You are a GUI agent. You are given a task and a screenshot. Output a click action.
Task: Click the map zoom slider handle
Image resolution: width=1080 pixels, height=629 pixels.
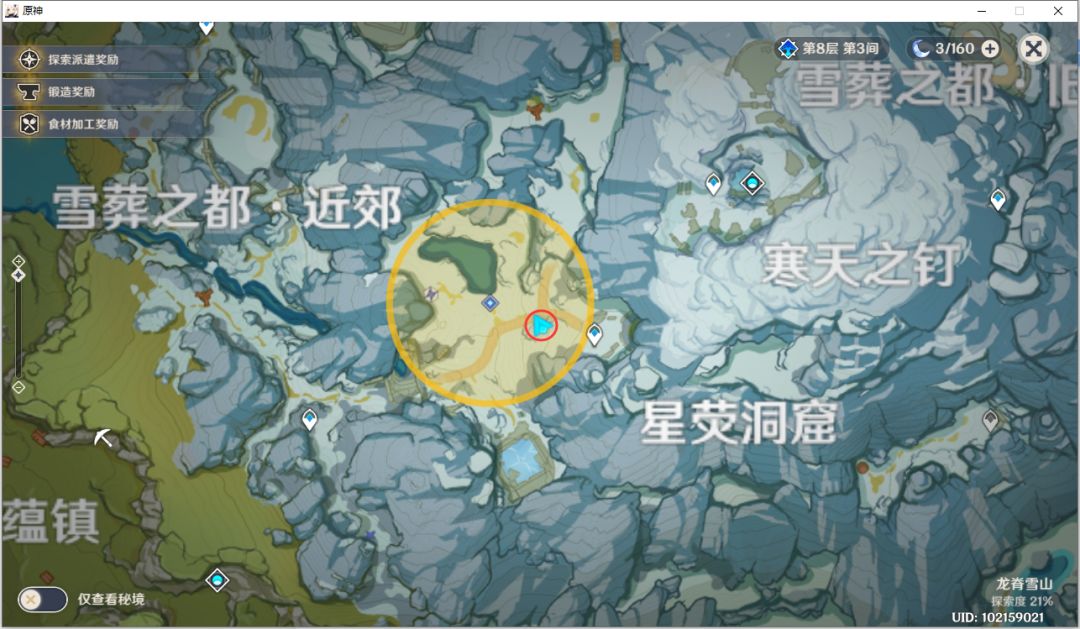click(x=19, y=275)
